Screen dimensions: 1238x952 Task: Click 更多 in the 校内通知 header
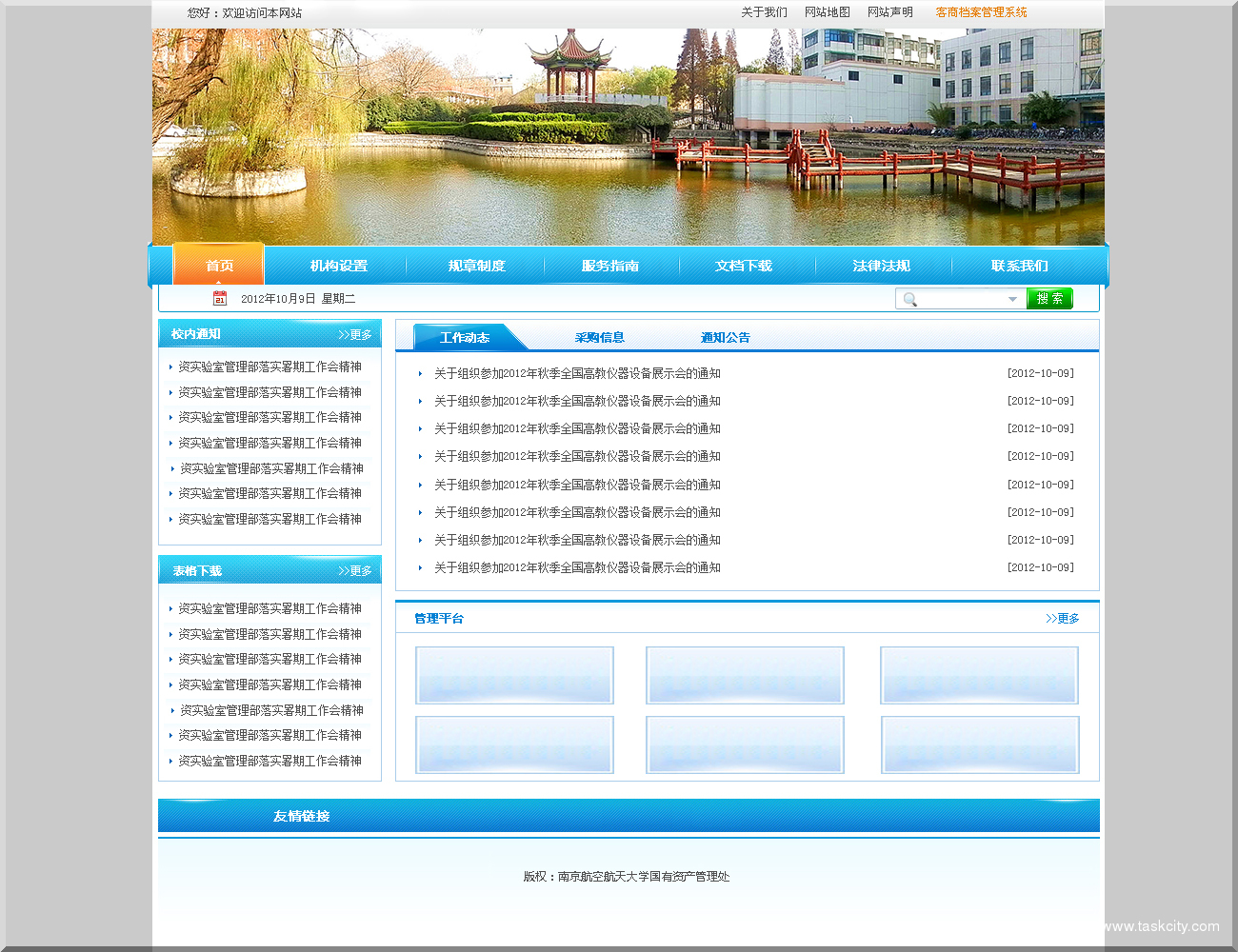pyautogui.click(x=355, y=334)
